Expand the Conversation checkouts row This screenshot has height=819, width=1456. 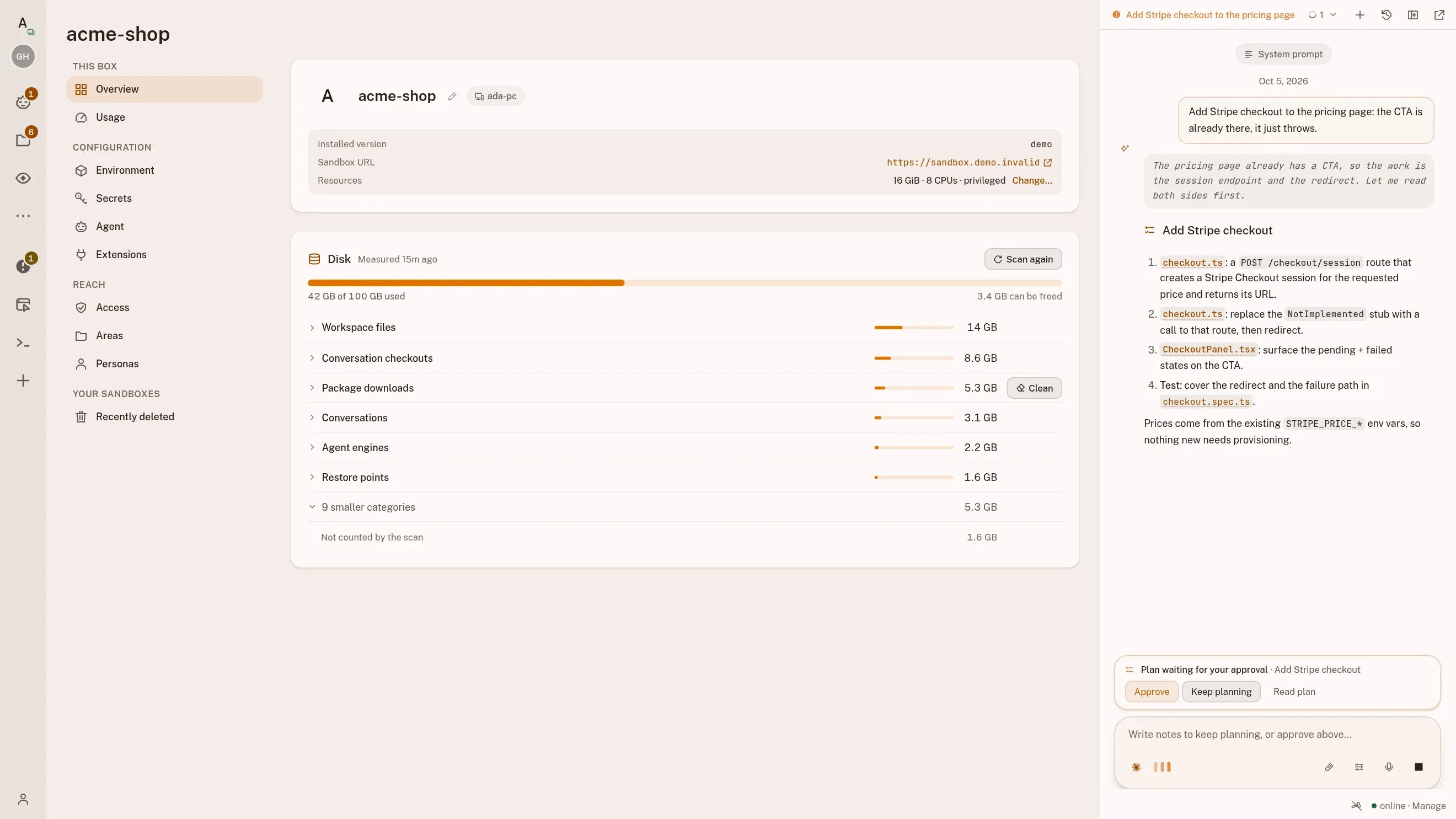click(684, 358)
